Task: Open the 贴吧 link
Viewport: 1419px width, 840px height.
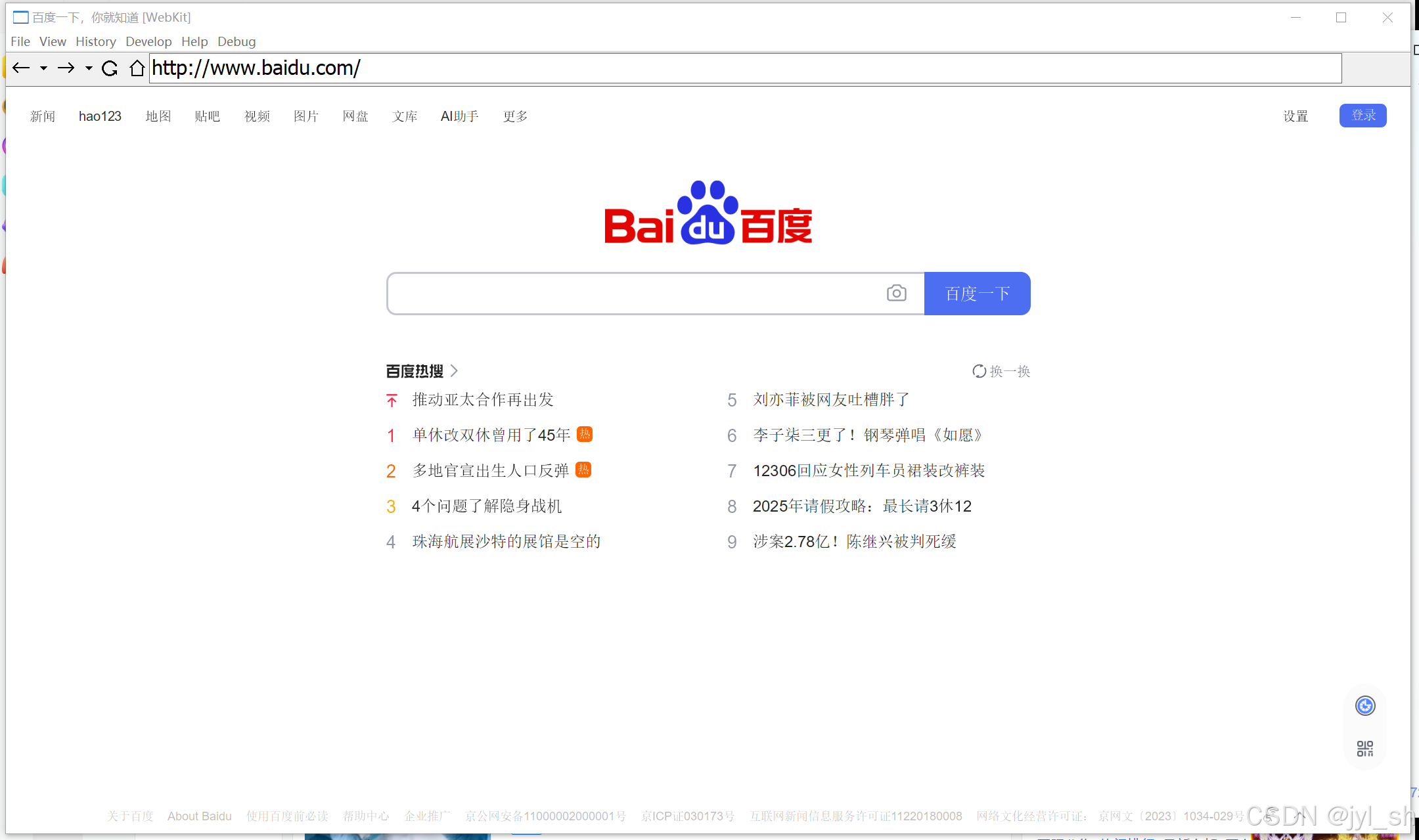Action: click(x=208, y=116)
